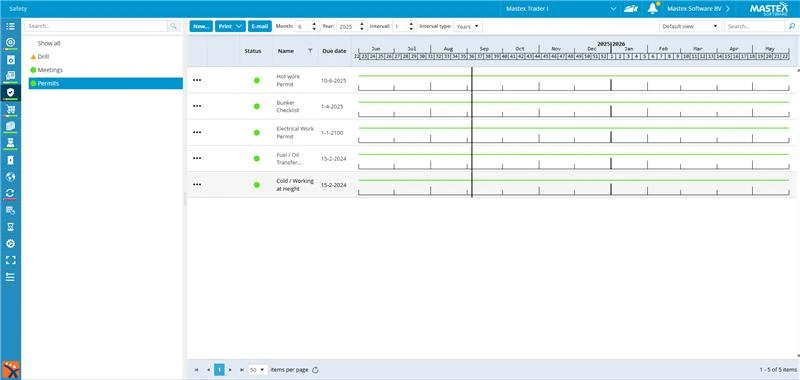Image resolution: width=800 pixels, height=380 pixels.
Task: Open the Default view dropdown
Action: point(690,26)
